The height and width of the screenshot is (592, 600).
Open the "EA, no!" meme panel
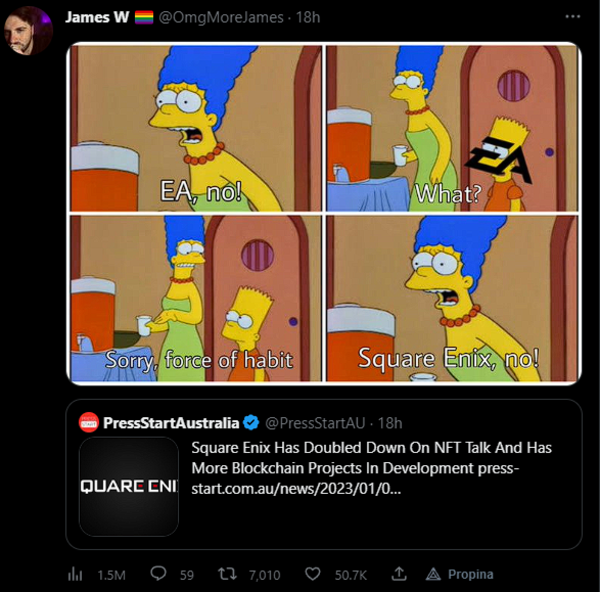coord(195,127)
